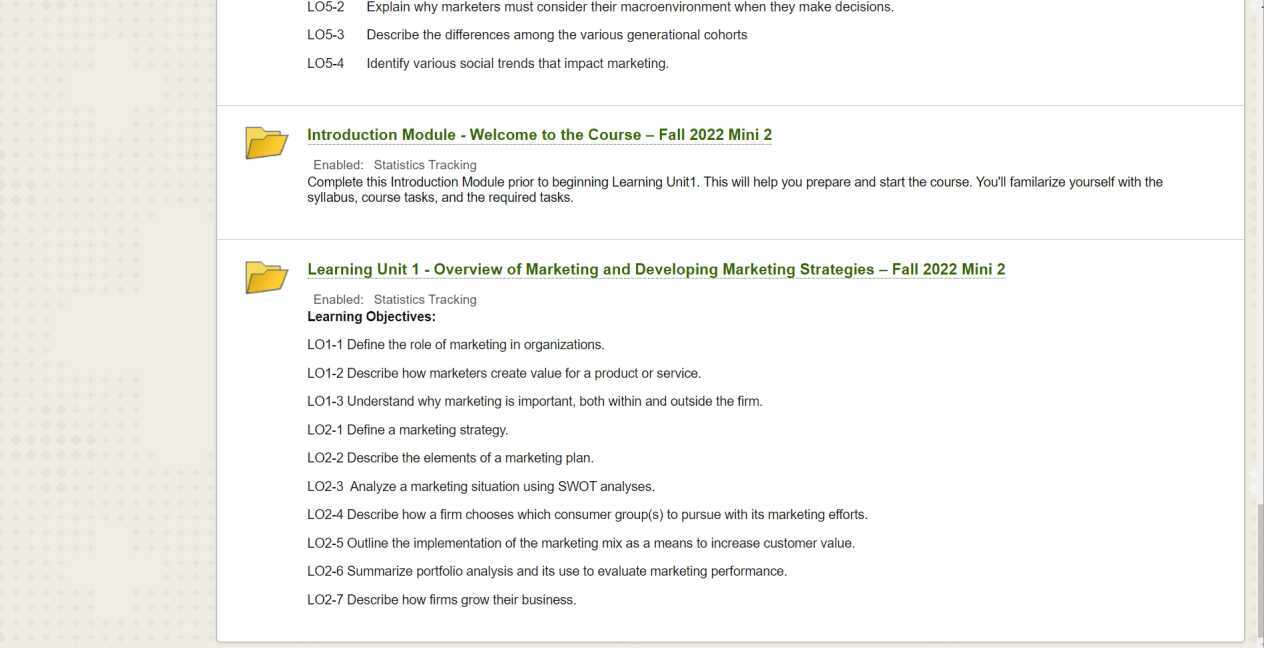
Task: Click Statistics Tracking under Introduction Module
Action: (425, 165)
